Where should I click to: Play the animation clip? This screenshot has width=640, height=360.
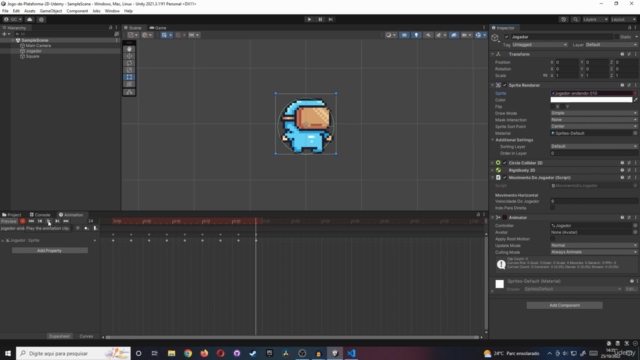click(49, 221)
